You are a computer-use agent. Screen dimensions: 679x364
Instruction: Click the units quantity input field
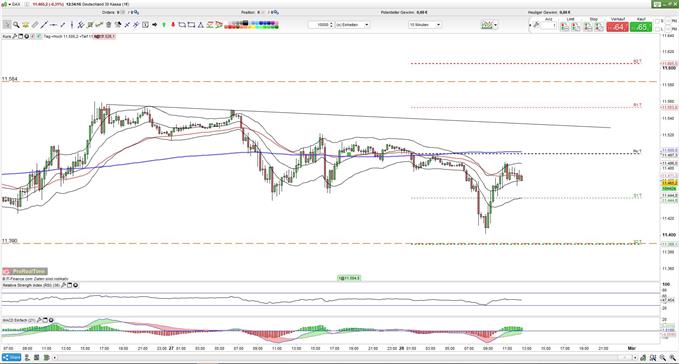tap(321, 25)
